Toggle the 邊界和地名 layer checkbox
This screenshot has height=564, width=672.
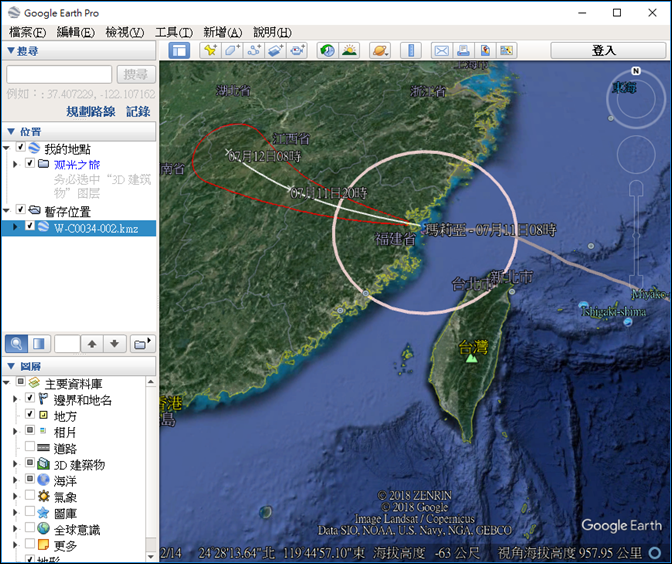coord(30,398)
